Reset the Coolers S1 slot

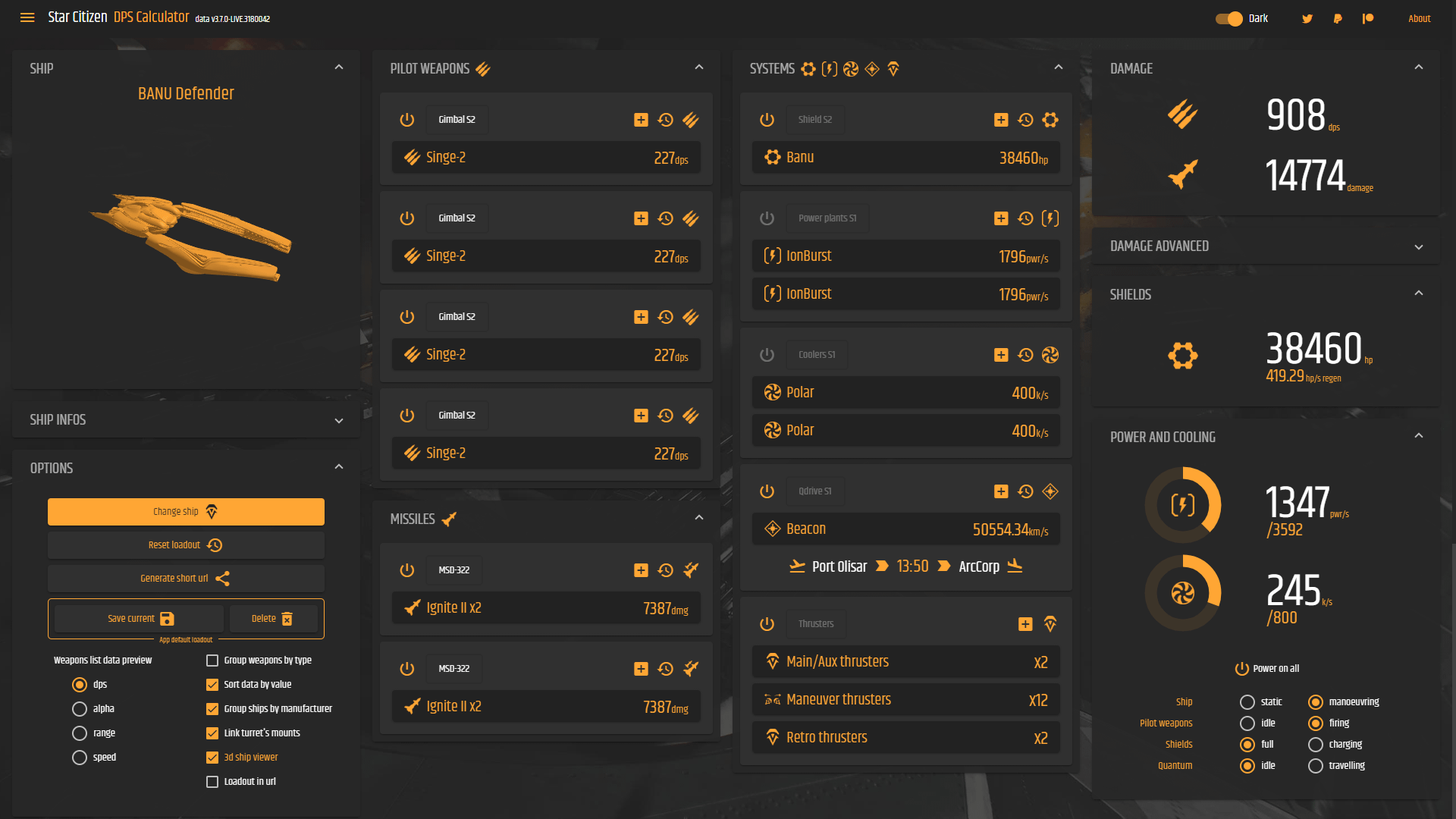(1026, 355)
